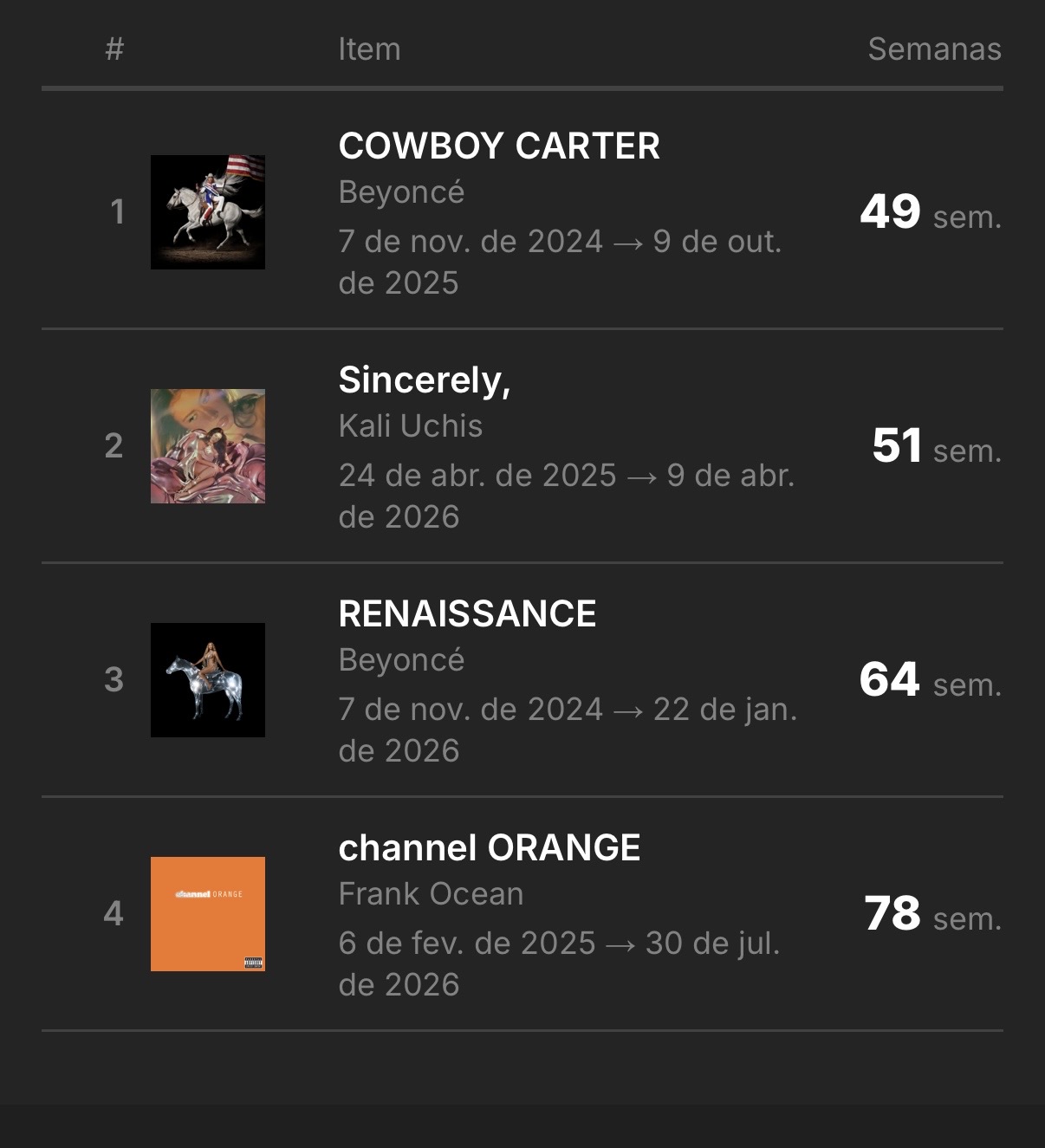
Task: Select the 78 sem. weeks value
Action: click(933, 914)
